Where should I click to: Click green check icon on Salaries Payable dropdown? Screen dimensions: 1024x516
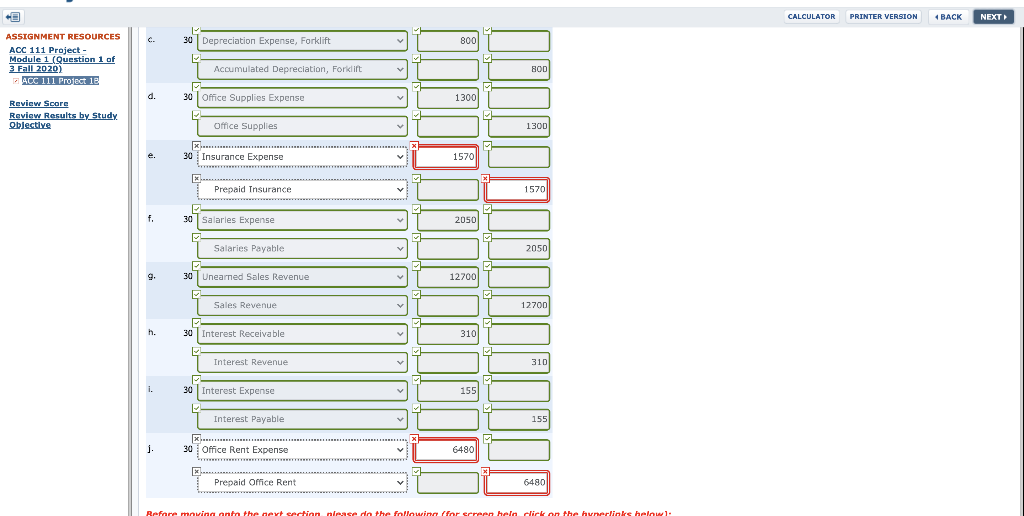coord(197,237)
